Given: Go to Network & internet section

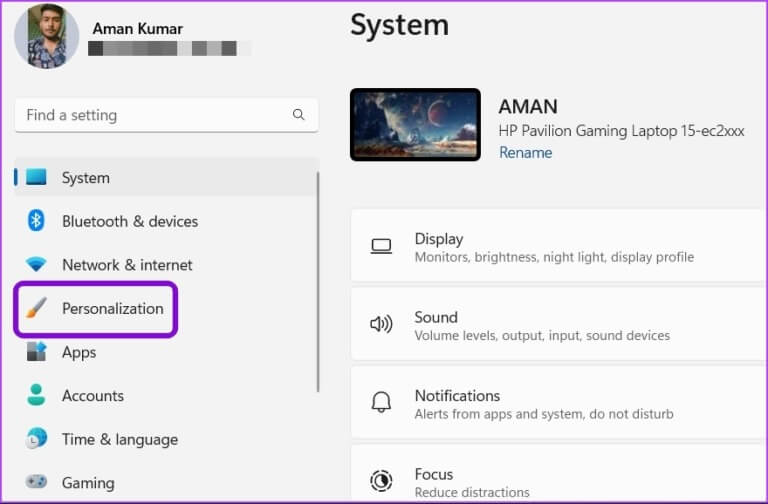Looking at the screenshot, I should click(167, 264).
